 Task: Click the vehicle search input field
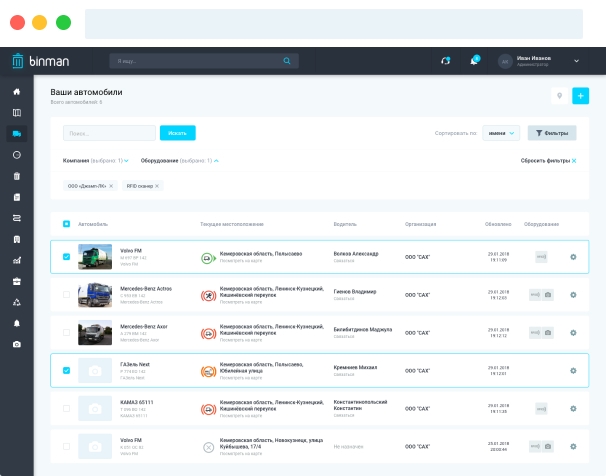(109, 132)
